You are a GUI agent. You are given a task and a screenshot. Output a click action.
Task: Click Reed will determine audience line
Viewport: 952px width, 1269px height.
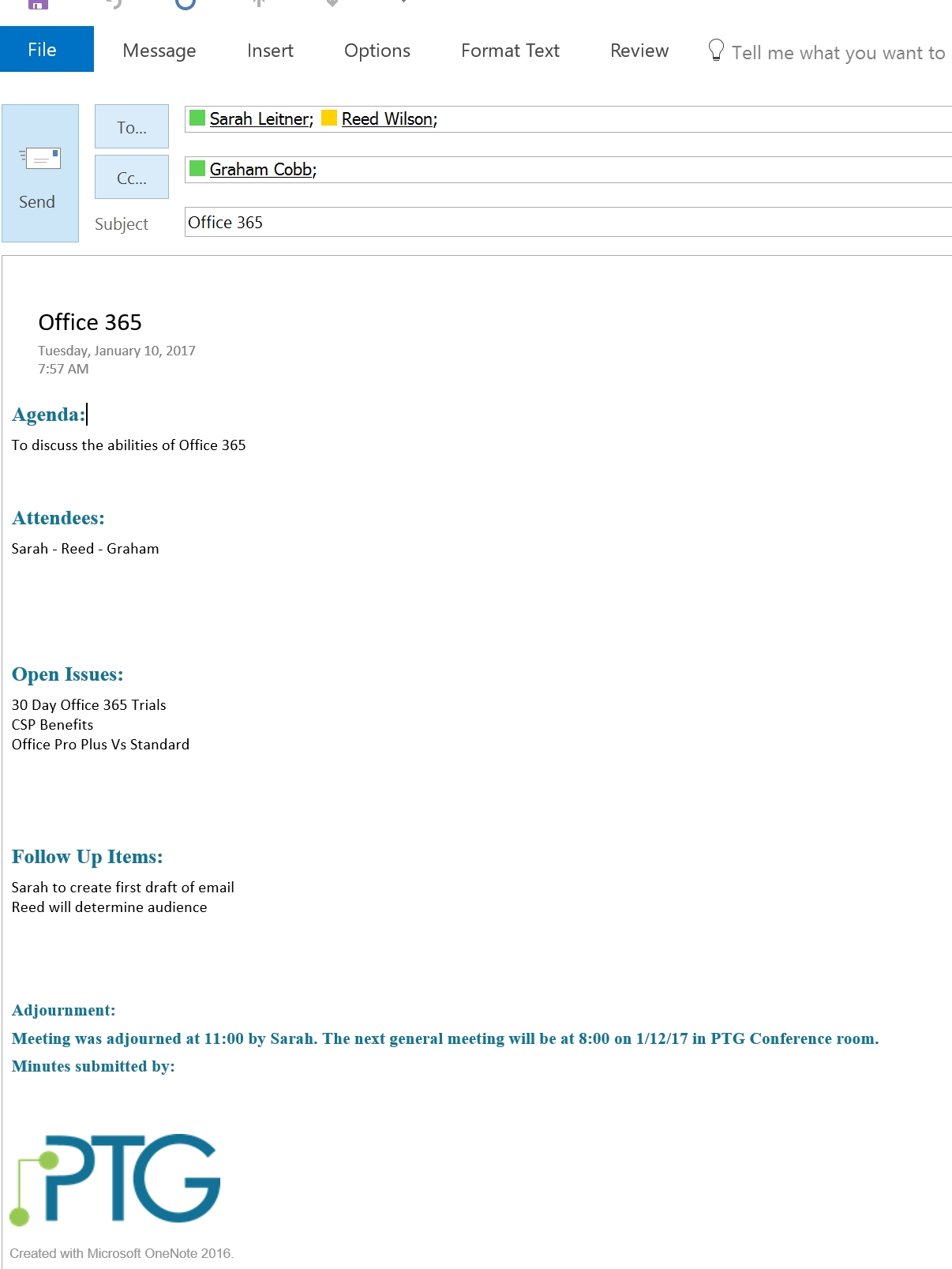[110, 907]
